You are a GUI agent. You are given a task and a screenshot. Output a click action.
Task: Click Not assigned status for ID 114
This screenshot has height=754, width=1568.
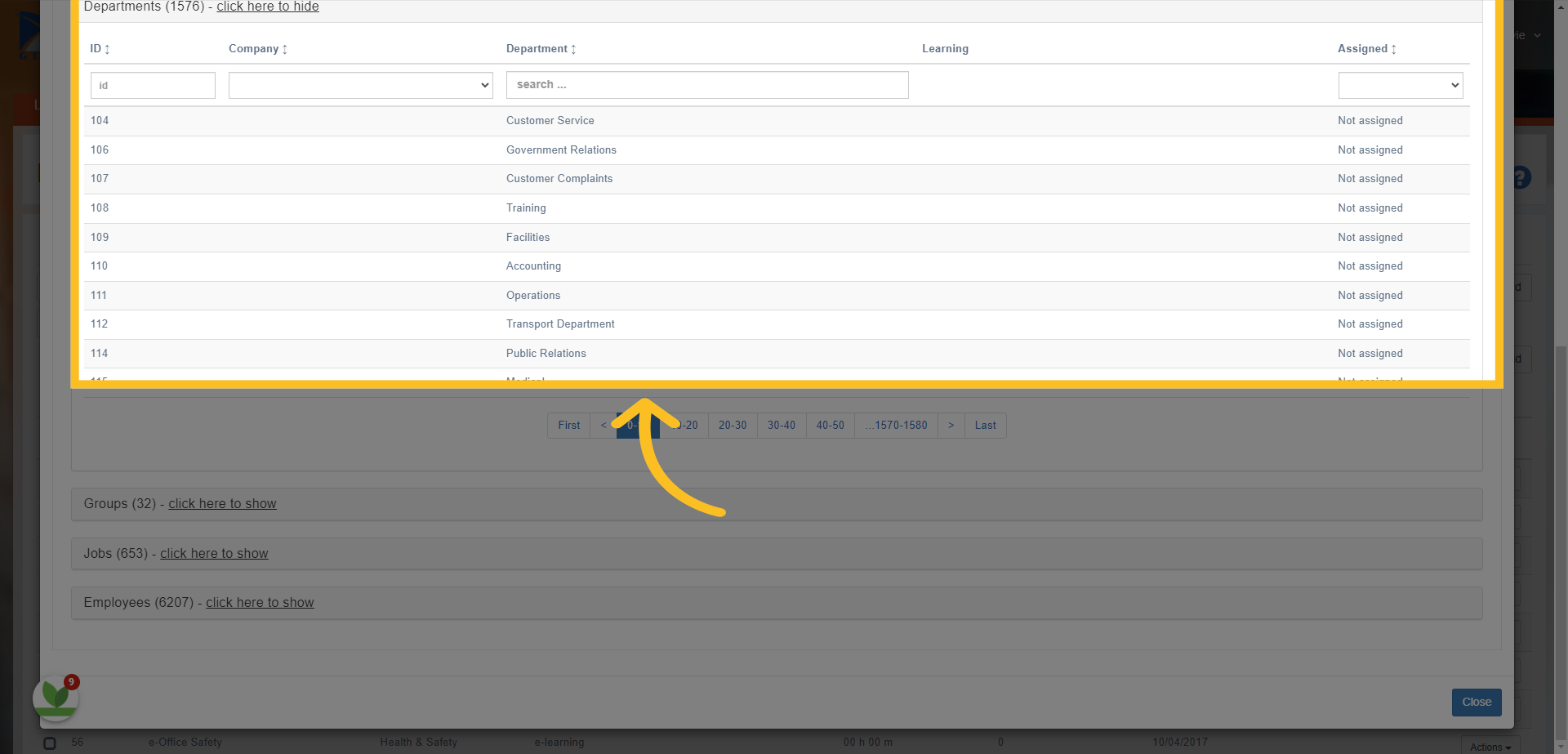[x=1370, y=354]
